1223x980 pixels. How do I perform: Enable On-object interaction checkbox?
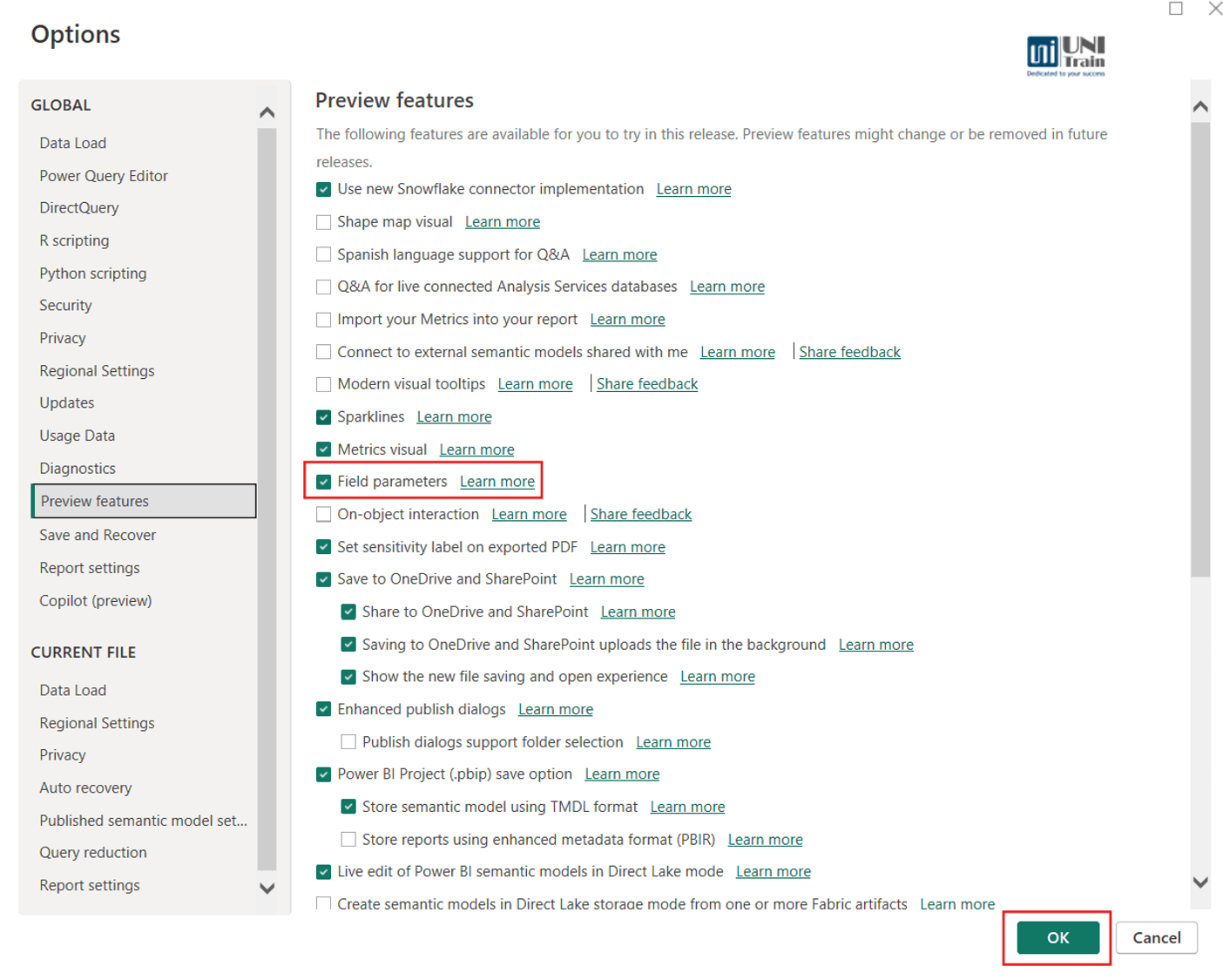pos(323,515)
